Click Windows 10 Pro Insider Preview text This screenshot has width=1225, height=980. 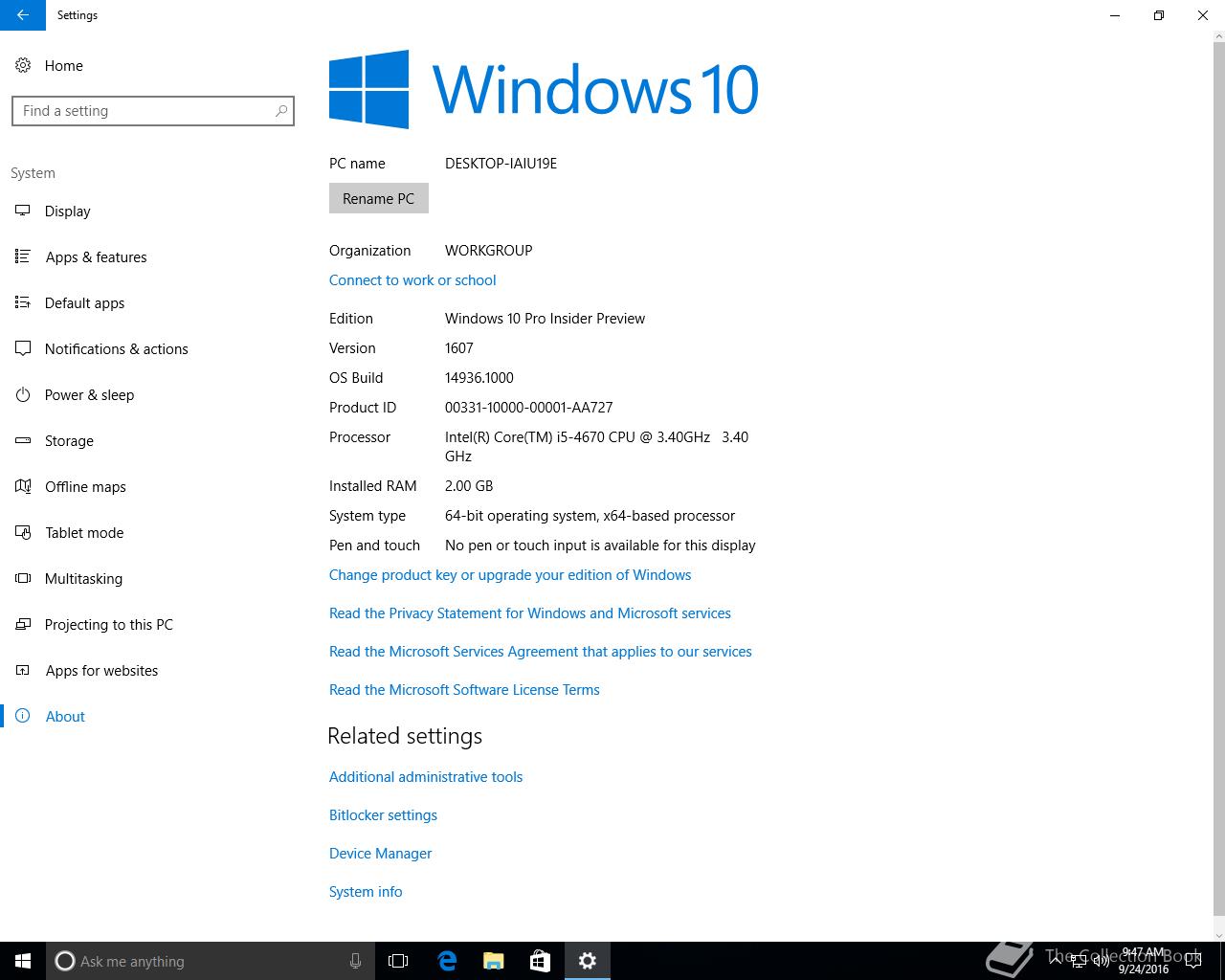[x=546, y=319]
